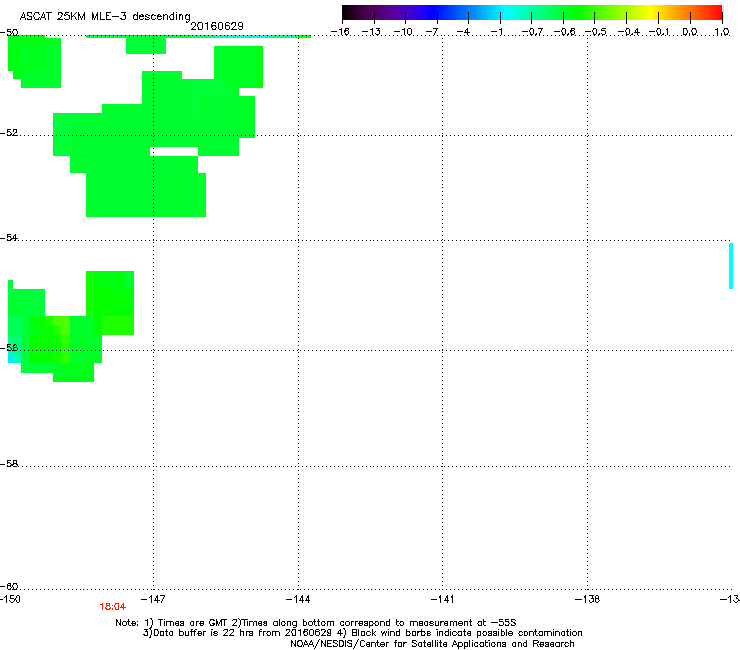Click the note line "3)Data buffer is 22 hrs"
Image resolution: width=740 pixels, height=650 pixels.
coord(362,633)
